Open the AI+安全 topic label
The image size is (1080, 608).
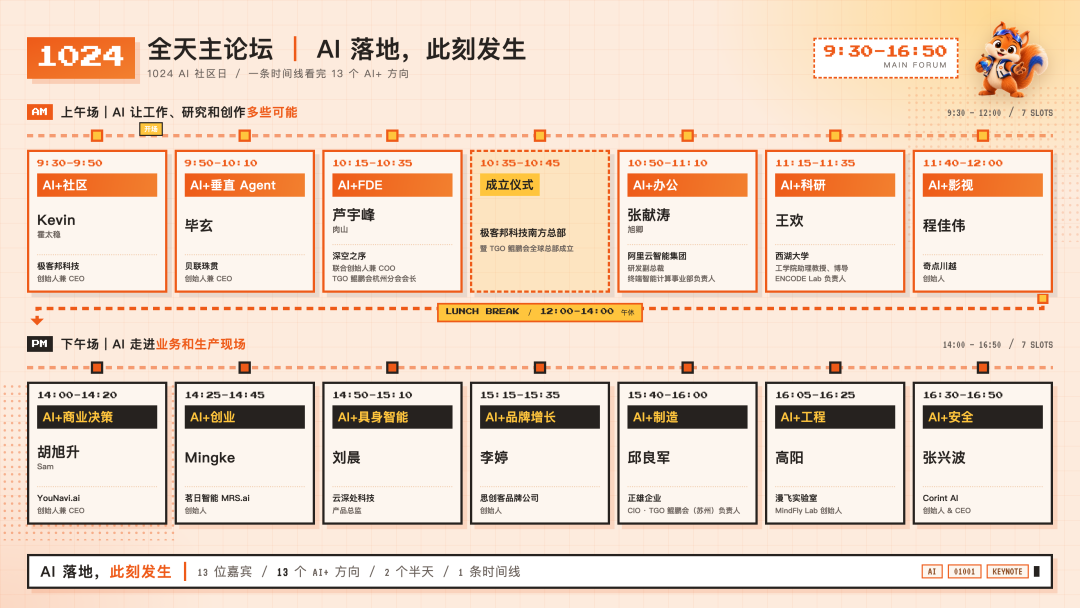coord(983,417)
